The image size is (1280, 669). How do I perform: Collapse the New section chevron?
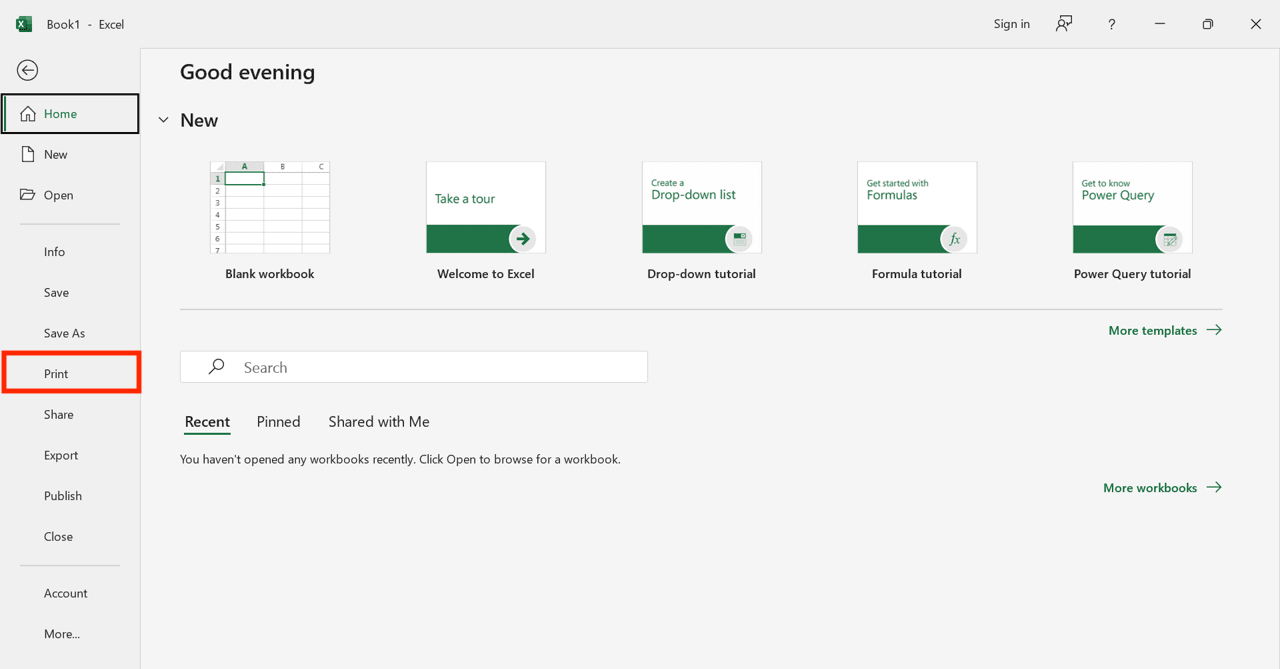click(164, 120)
